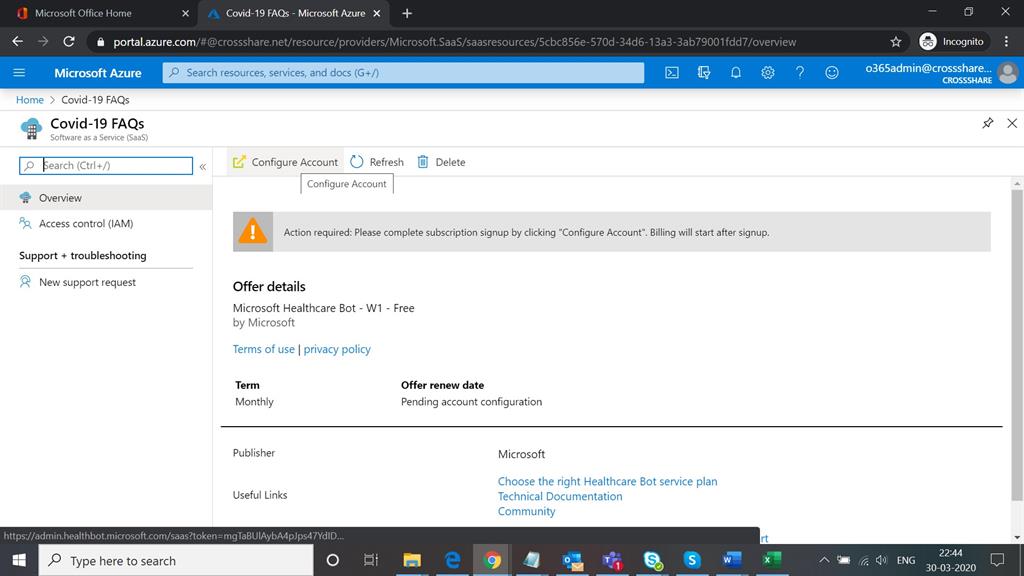Open the directory and subscription filter
The width and height of the screenshot is (1024, 576).
pyautogui.click(x=703, y=72)
